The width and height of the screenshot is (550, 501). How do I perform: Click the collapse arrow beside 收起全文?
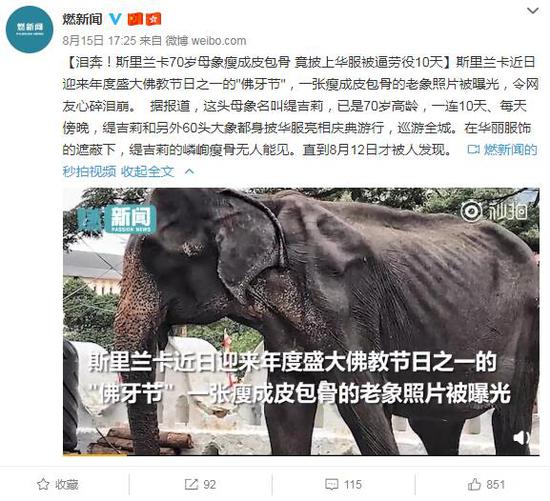(x=189, y=171)
